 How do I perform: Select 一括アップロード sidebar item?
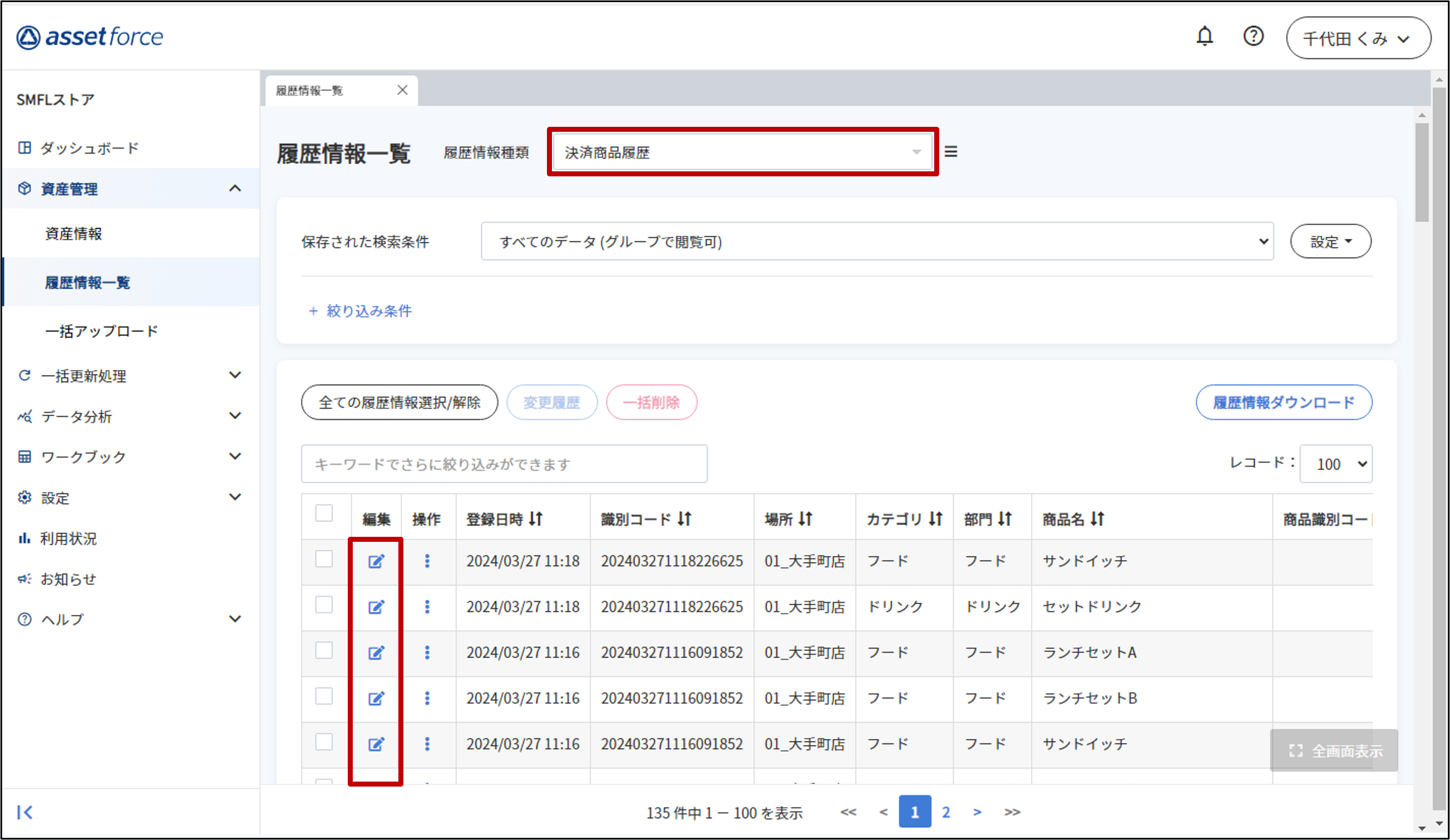pos(101,332)
